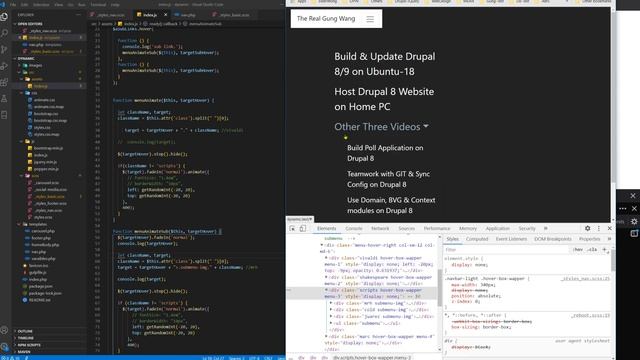Click The Real Gung Wang brand link
Viewport: 640px width, 360px height.
(x=326, y=19)
